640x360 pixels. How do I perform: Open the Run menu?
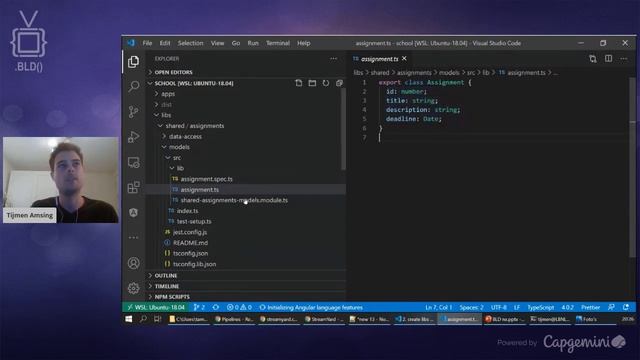[253, 43]
